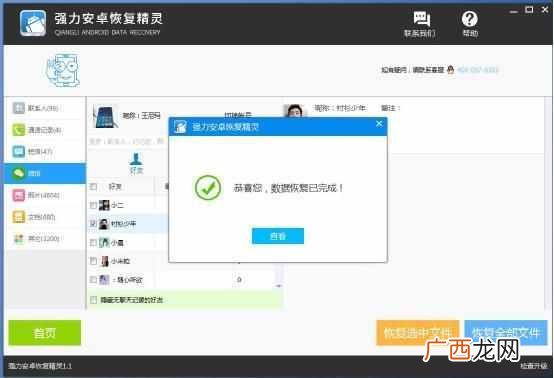Click the app logo icon in the title bar

point(33,23)
